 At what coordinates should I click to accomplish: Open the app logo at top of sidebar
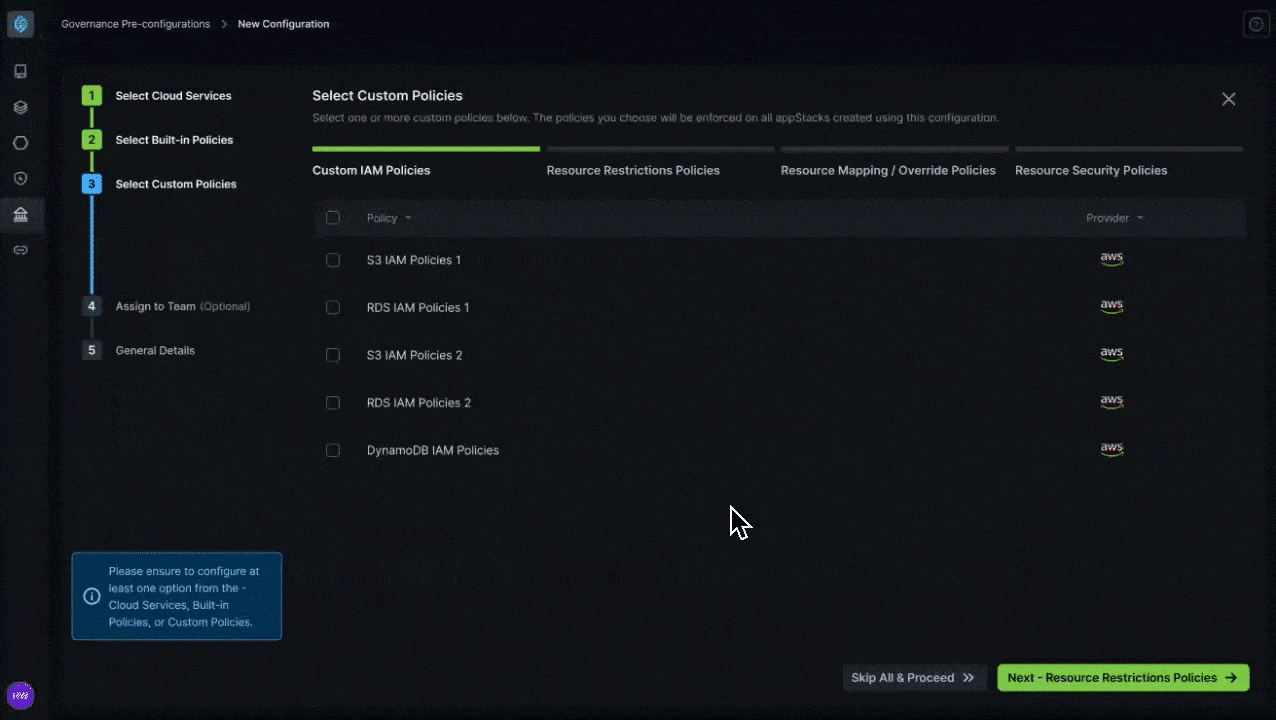[20, 24]
